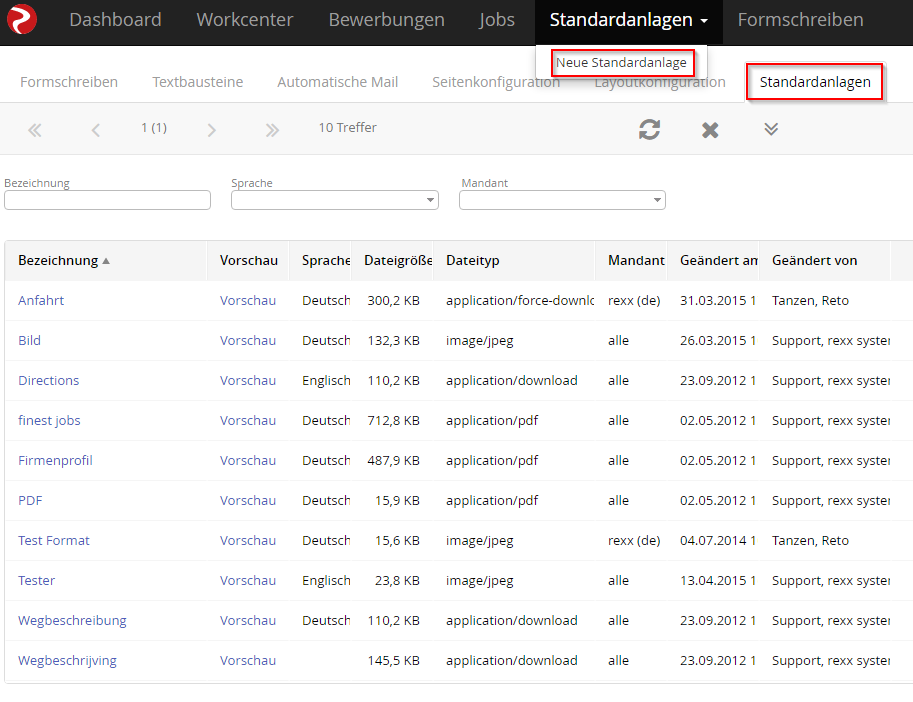Click 'application/force-downlo' Dateityp cell
The image size is (913, 702).
(520, 300)
